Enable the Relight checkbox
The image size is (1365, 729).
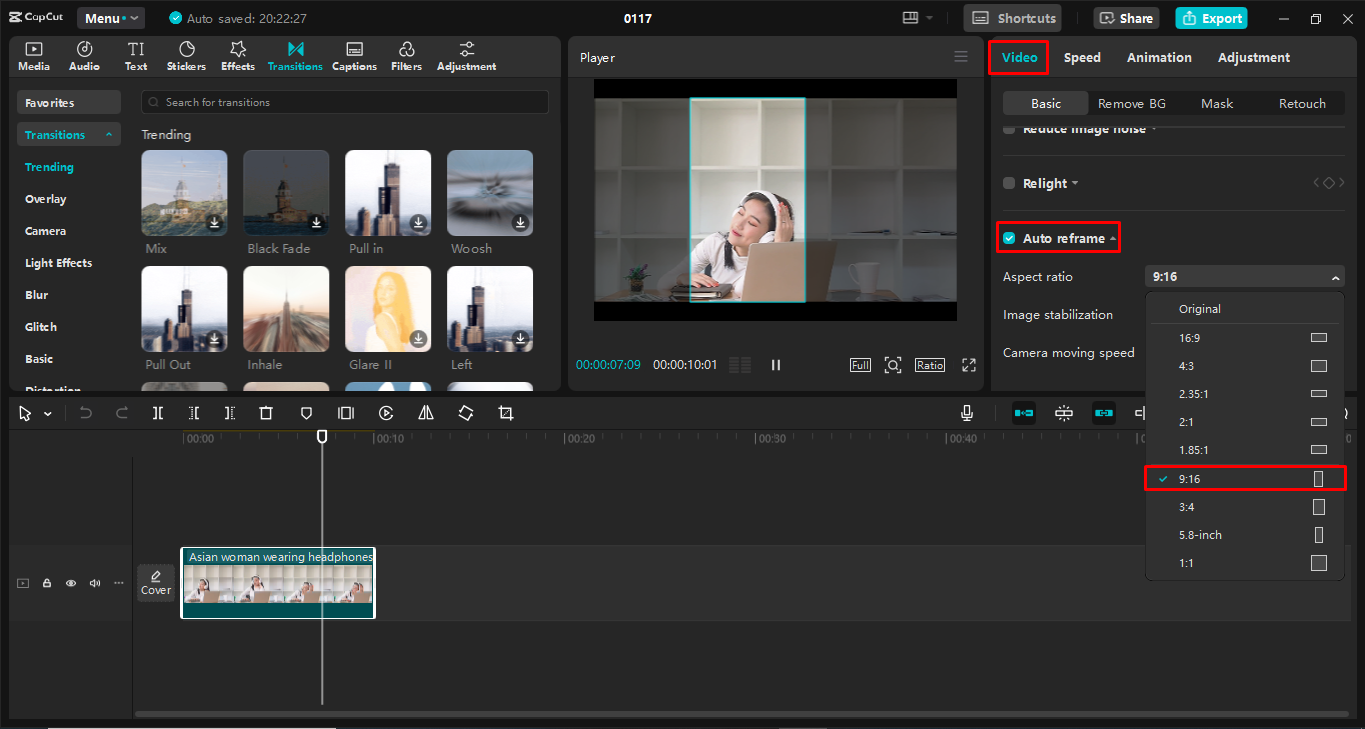1009,183
